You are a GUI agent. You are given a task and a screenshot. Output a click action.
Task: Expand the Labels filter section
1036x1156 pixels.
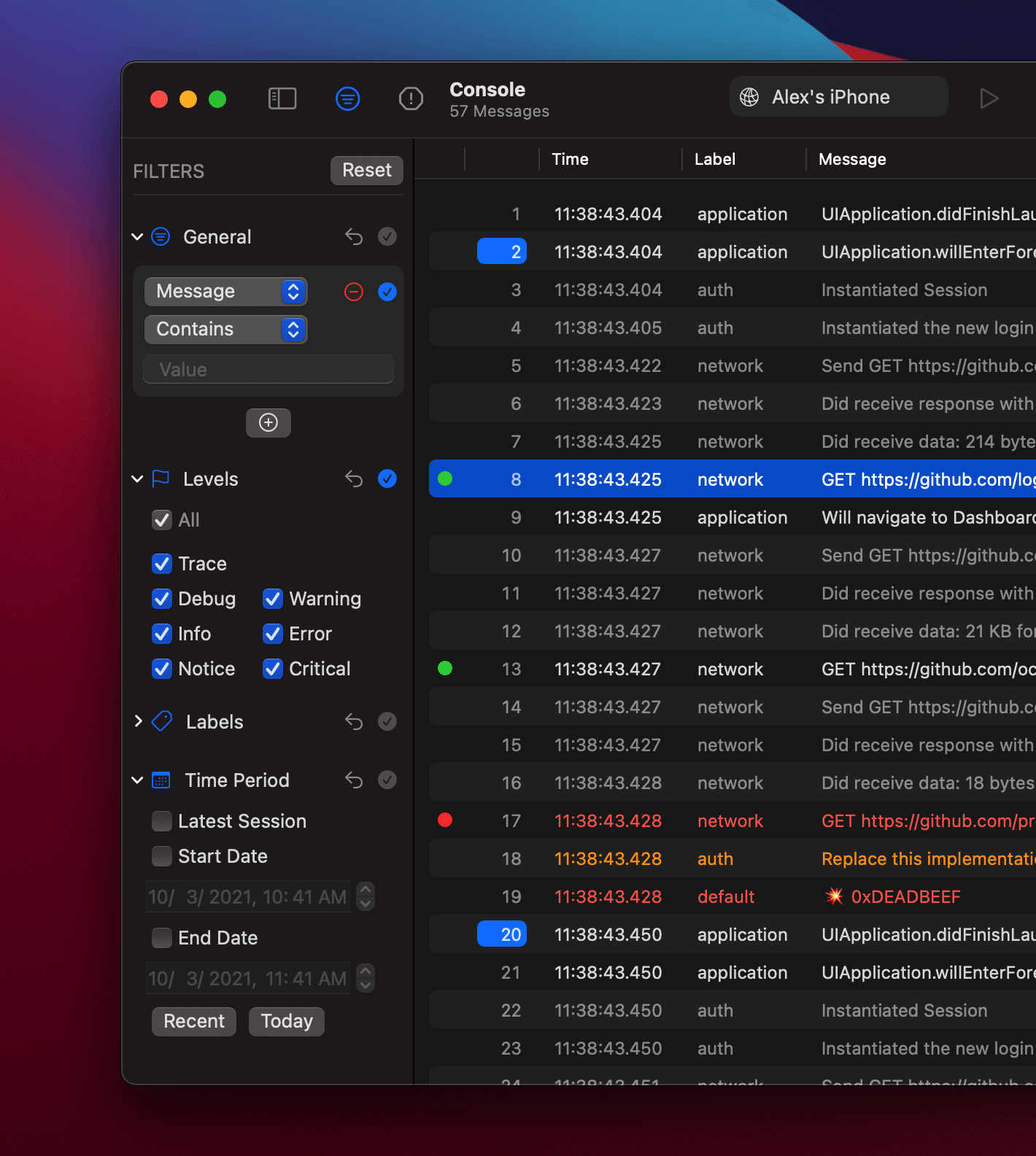[138, 721]
